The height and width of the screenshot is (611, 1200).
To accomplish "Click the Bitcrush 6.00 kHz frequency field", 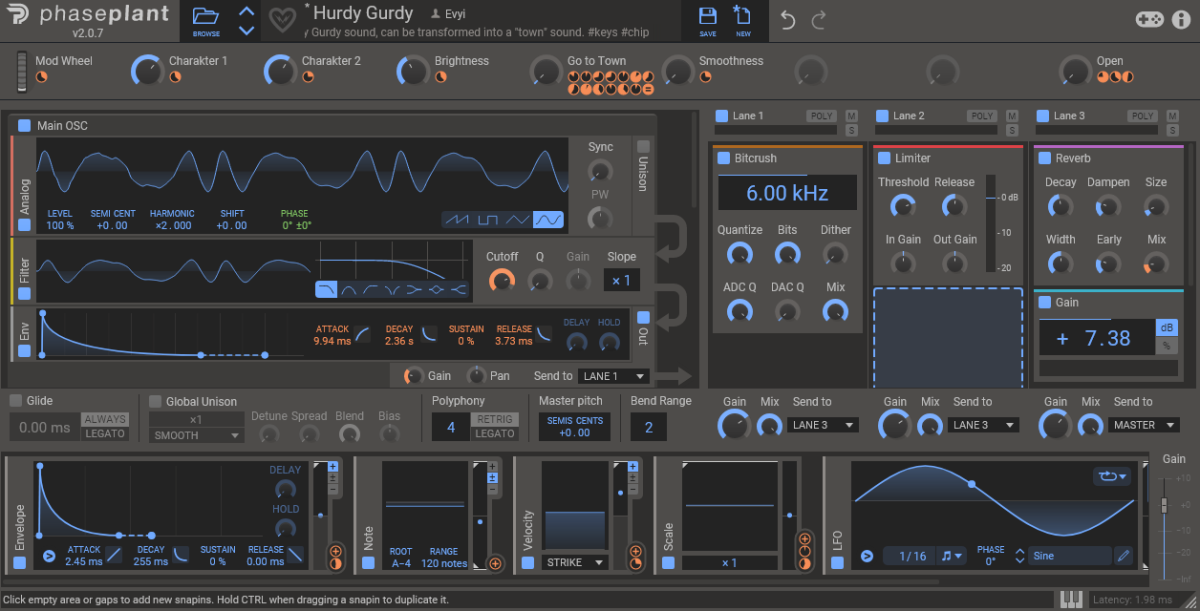I will (x=787, y=193).
